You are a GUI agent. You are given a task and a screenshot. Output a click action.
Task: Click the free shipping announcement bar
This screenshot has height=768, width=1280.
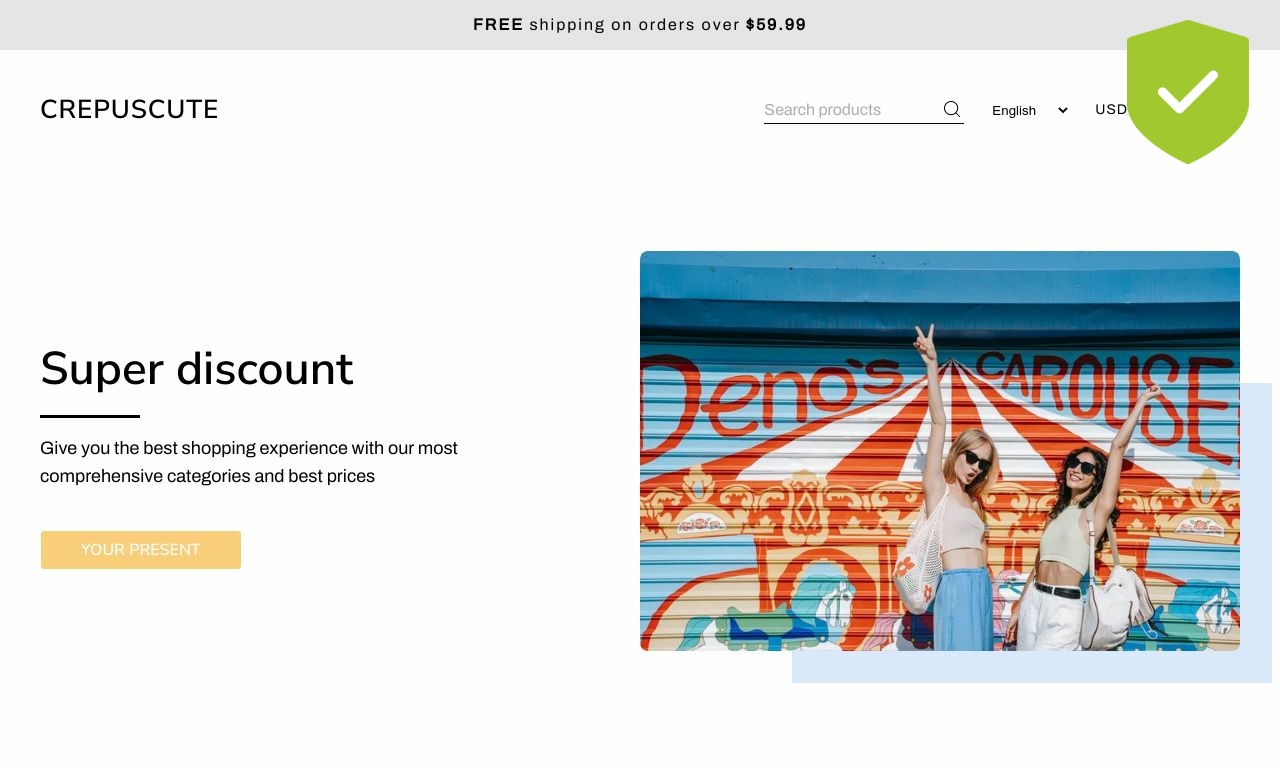(640, 25)
